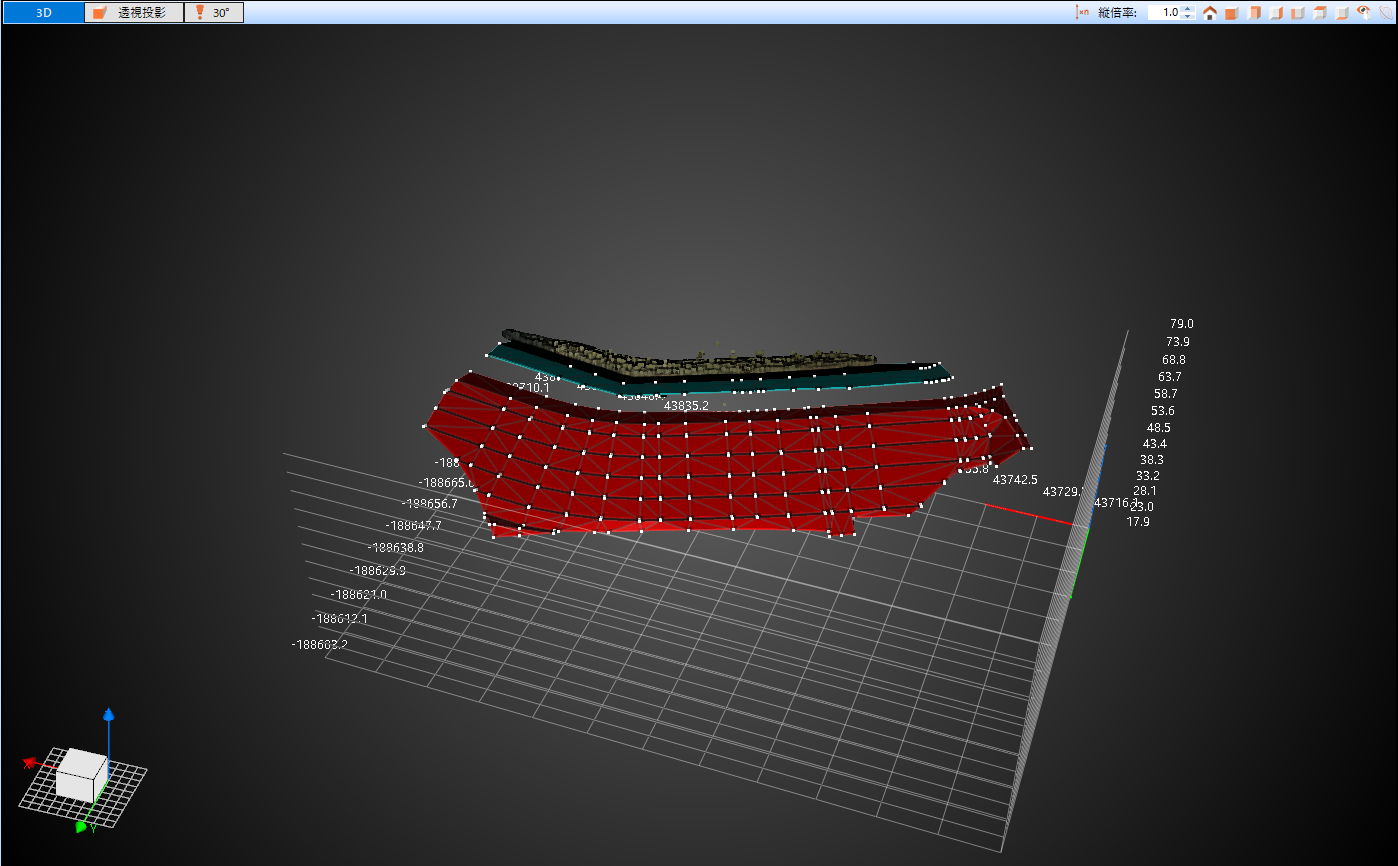Toggle the eye visibility icon in toolbar
Image resolution: width=1398 pixels, height=866 pixels.
[x=1364, y=13]
